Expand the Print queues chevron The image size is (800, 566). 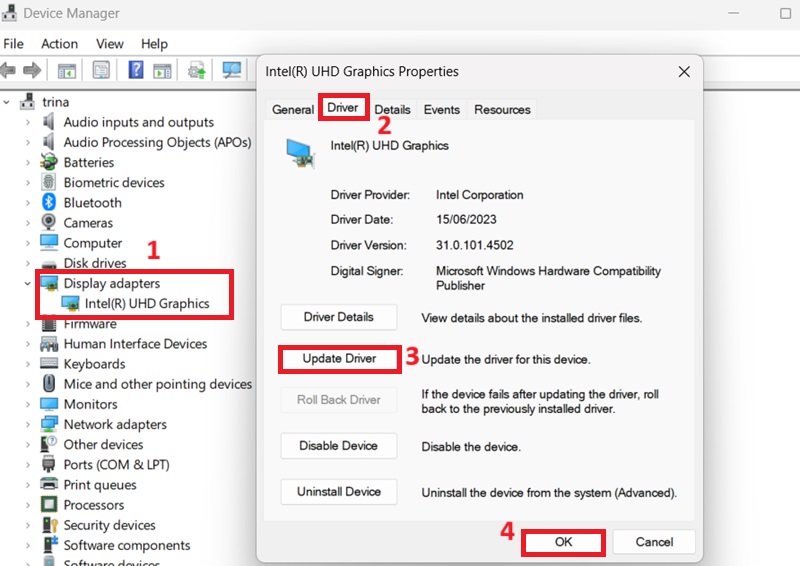tap(28, 485)
